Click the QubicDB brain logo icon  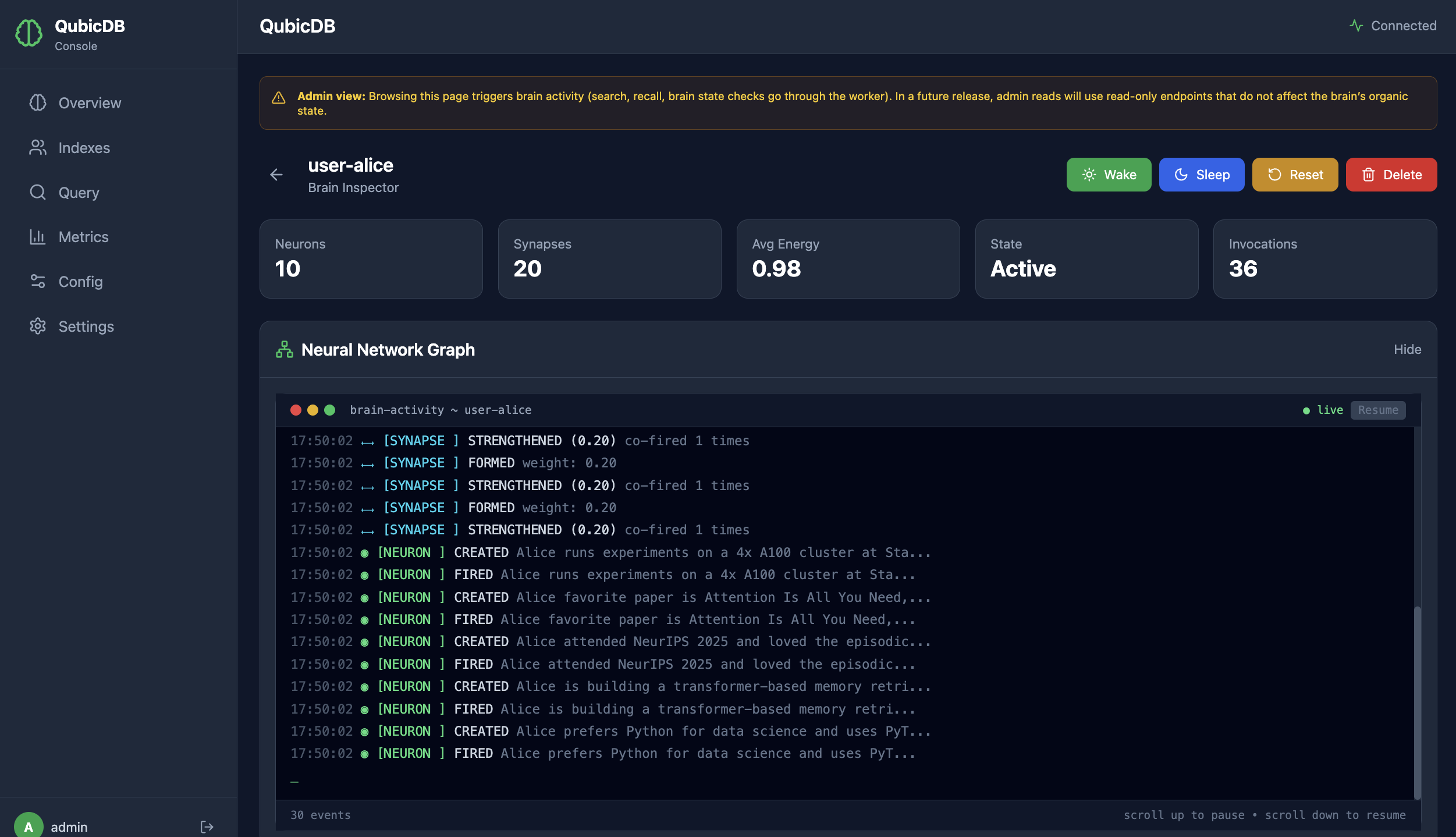[29, 33]
